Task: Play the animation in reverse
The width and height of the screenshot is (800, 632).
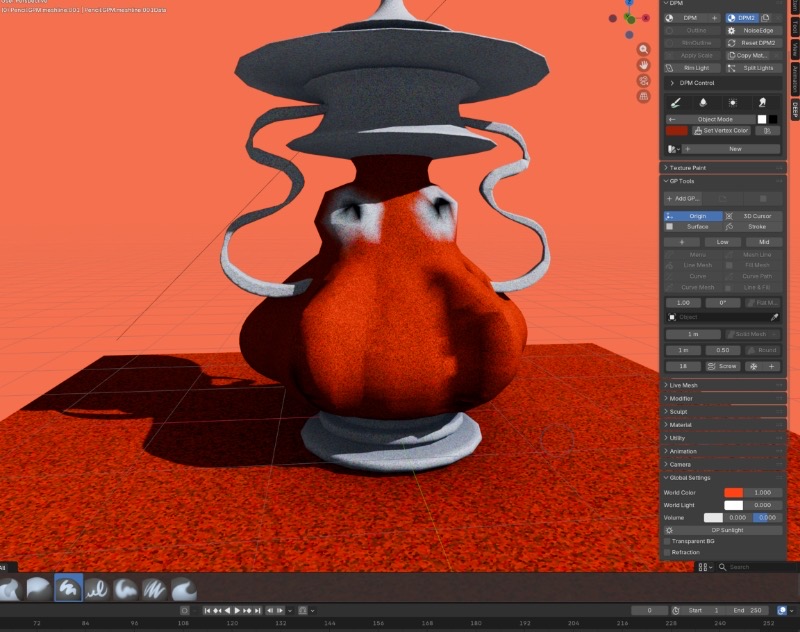Action: [228, 611]
